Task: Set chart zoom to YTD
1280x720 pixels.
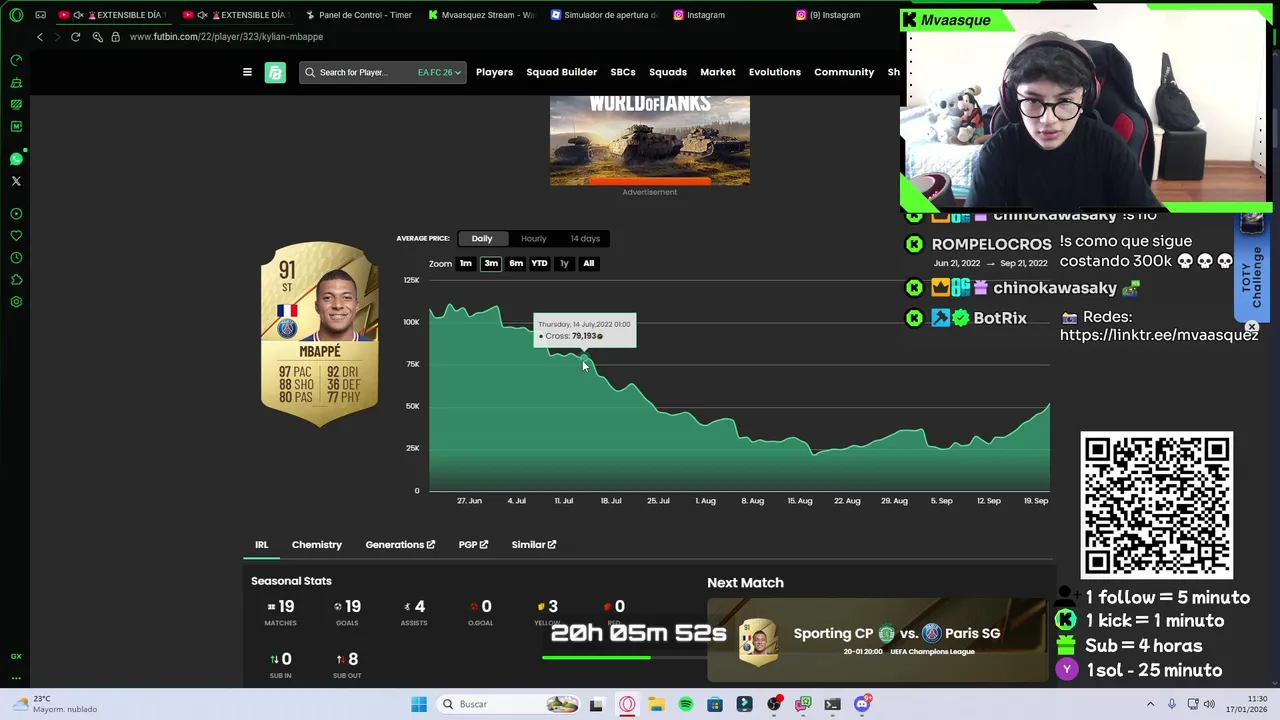Action: [539, 263]
